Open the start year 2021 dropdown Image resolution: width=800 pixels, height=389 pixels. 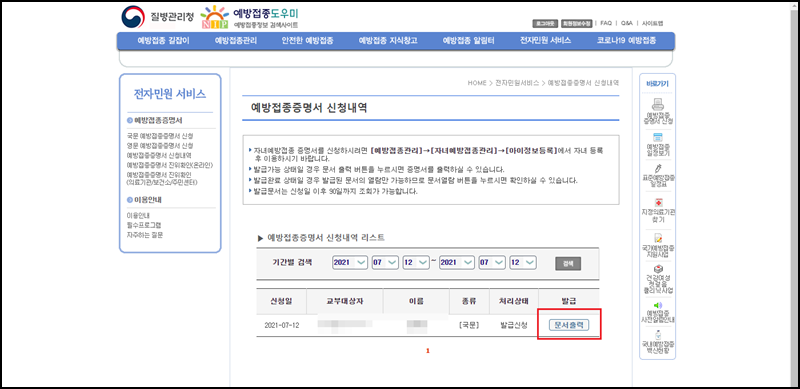click(x=349, y=262)
